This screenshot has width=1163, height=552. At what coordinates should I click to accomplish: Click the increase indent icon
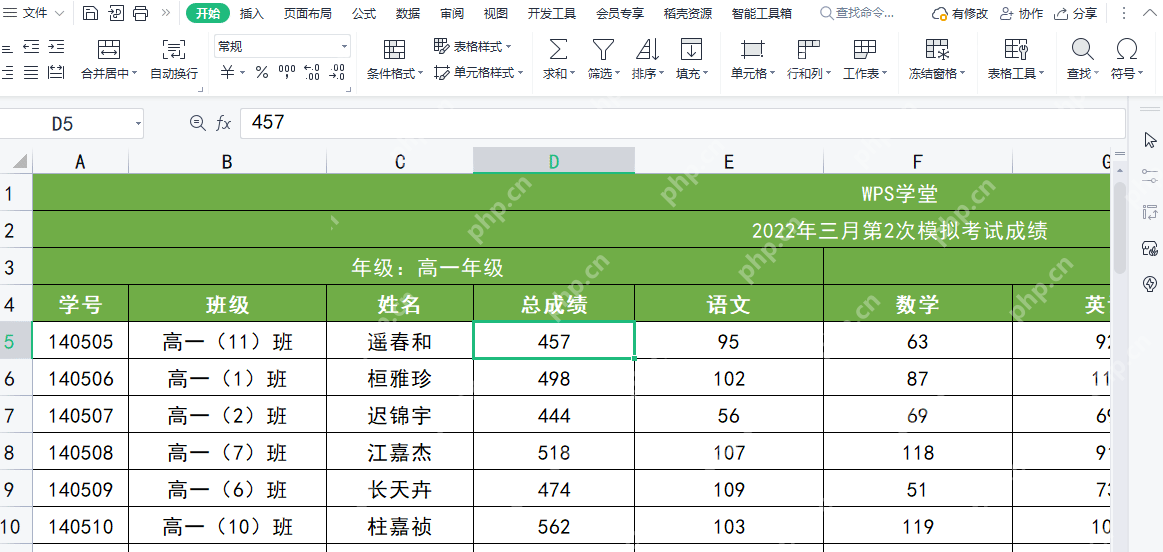(x=56, y=47)
